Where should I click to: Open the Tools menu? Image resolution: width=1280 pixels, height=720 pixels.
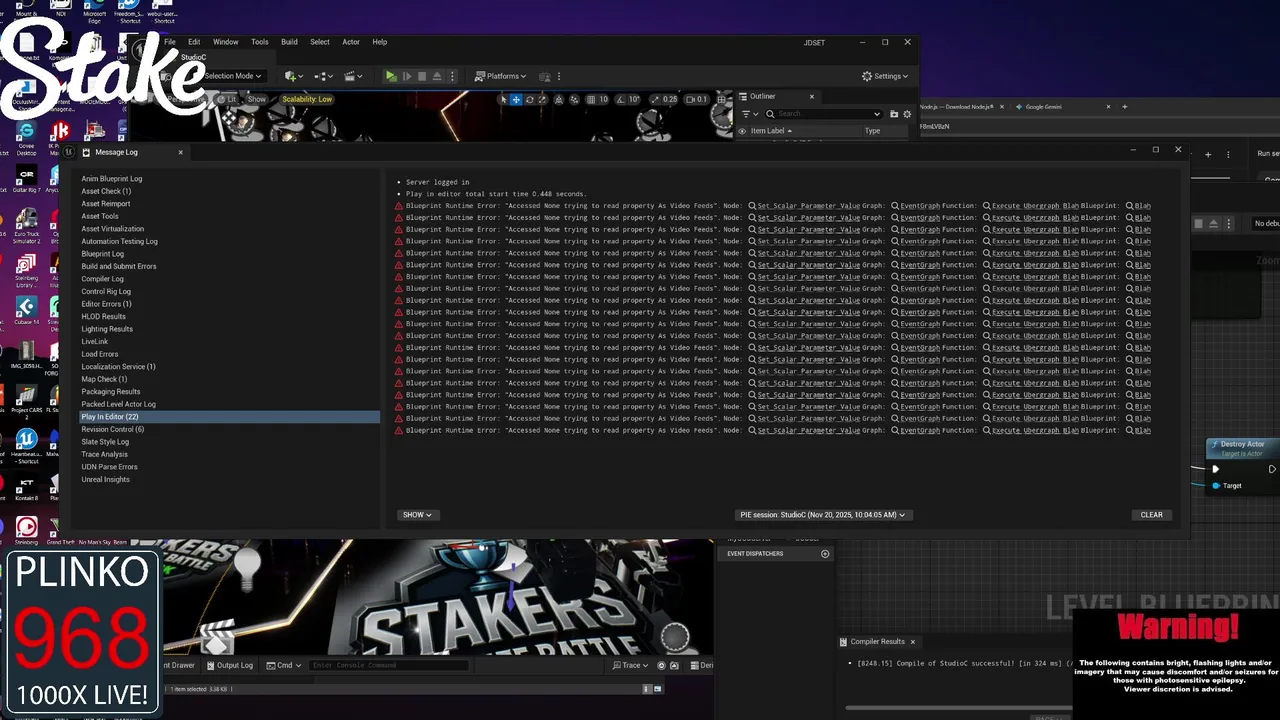(260, 42)
